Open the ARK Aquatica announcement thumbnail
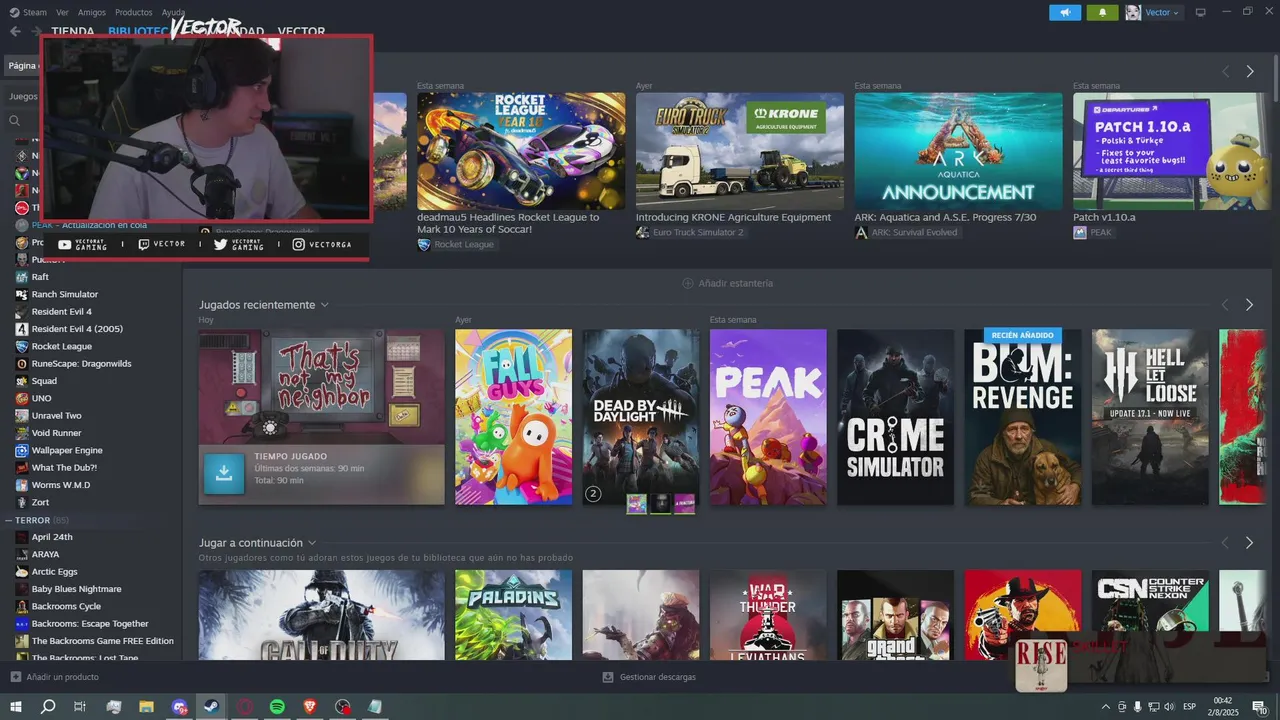This screenshot has height=720, width=1280. [x=958, y=151]
